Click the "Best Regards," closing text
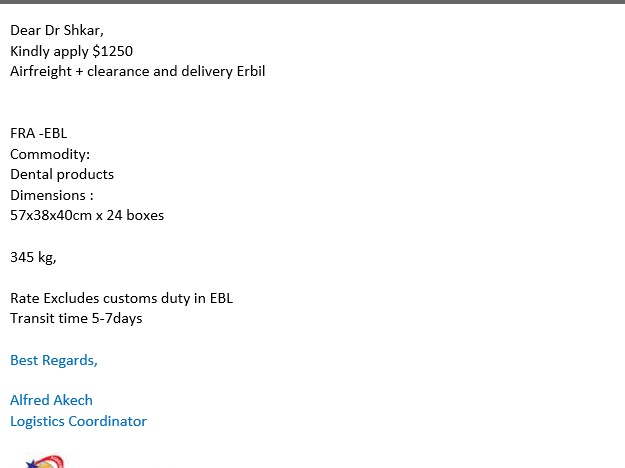Image resolution: width=625 pixels, height=468 pixels. (54, 360)
